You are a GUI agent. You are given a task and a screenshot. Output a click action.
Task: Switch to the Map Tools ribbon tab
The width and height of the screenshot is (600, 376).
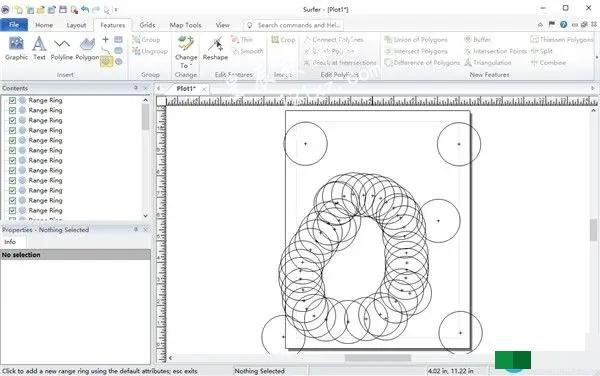pos(185,25)
